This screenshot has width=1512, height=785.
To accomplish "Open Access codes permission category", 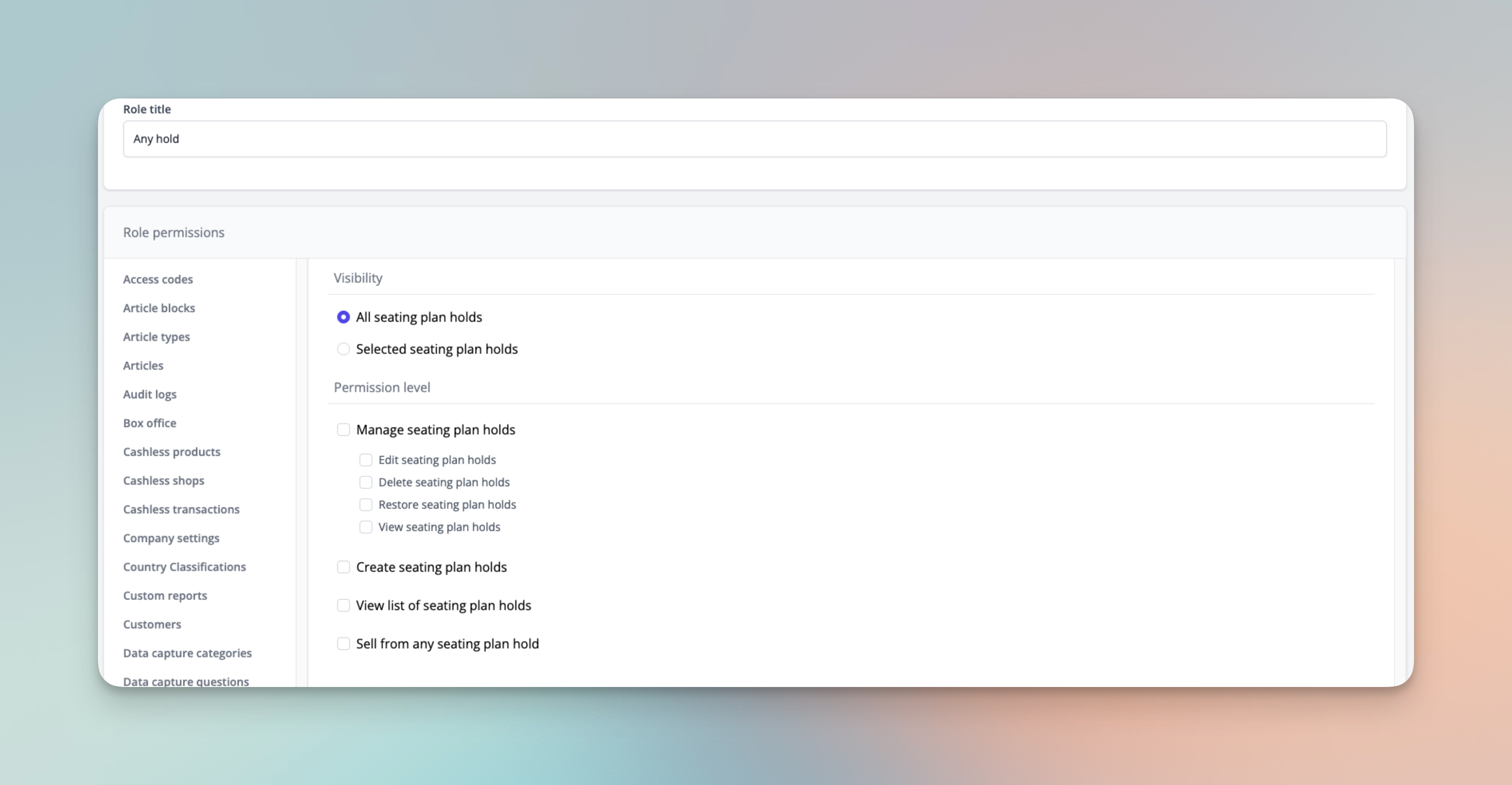I will [x=158, y=279].
